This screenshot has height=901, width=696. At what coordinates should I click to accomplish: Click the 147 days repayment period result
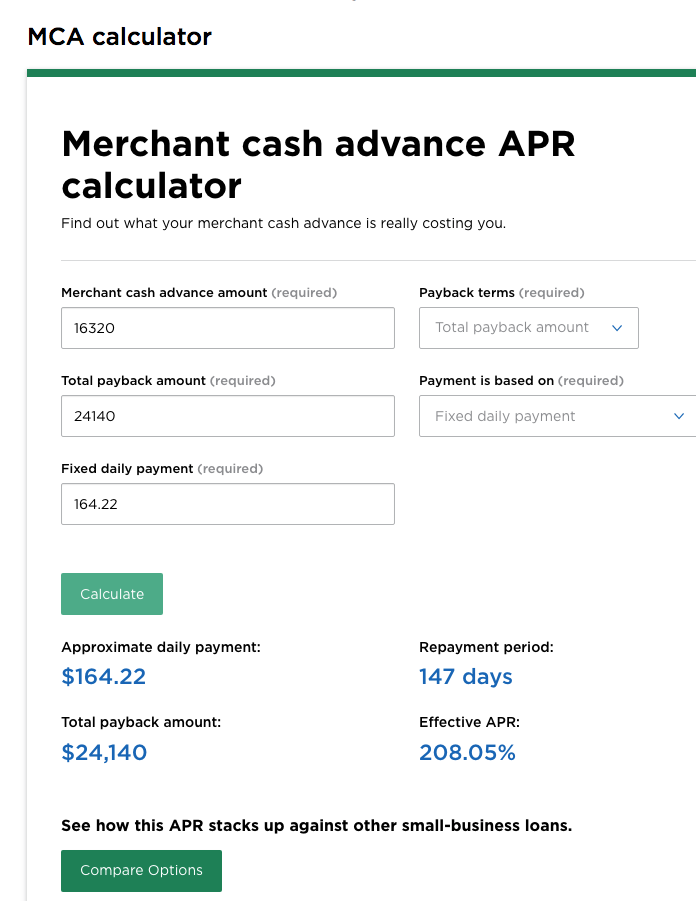(x=466, y=677)
